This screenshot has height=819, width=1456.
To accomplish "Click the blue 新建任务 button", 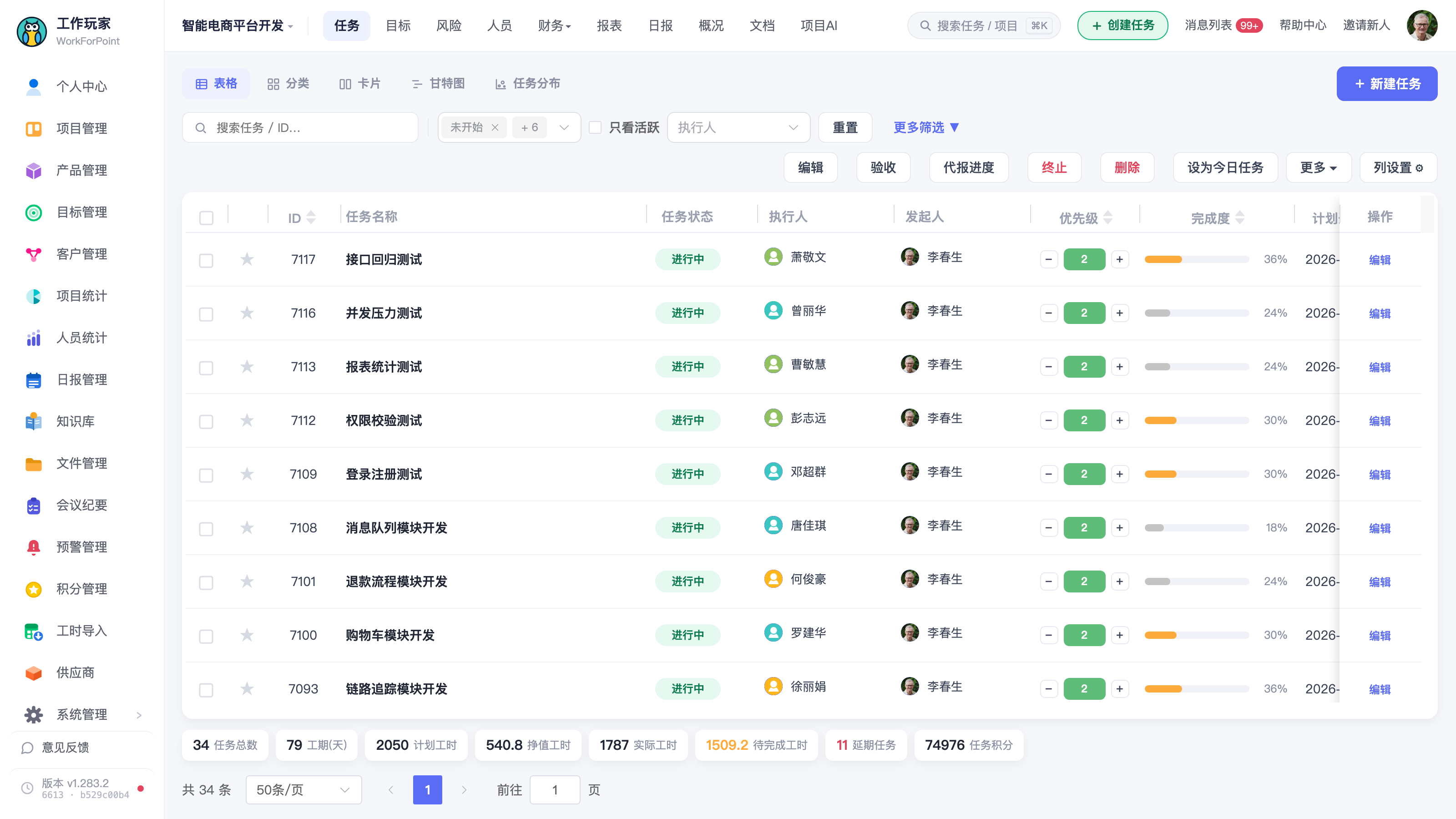I will click(x=1386, y=84).
